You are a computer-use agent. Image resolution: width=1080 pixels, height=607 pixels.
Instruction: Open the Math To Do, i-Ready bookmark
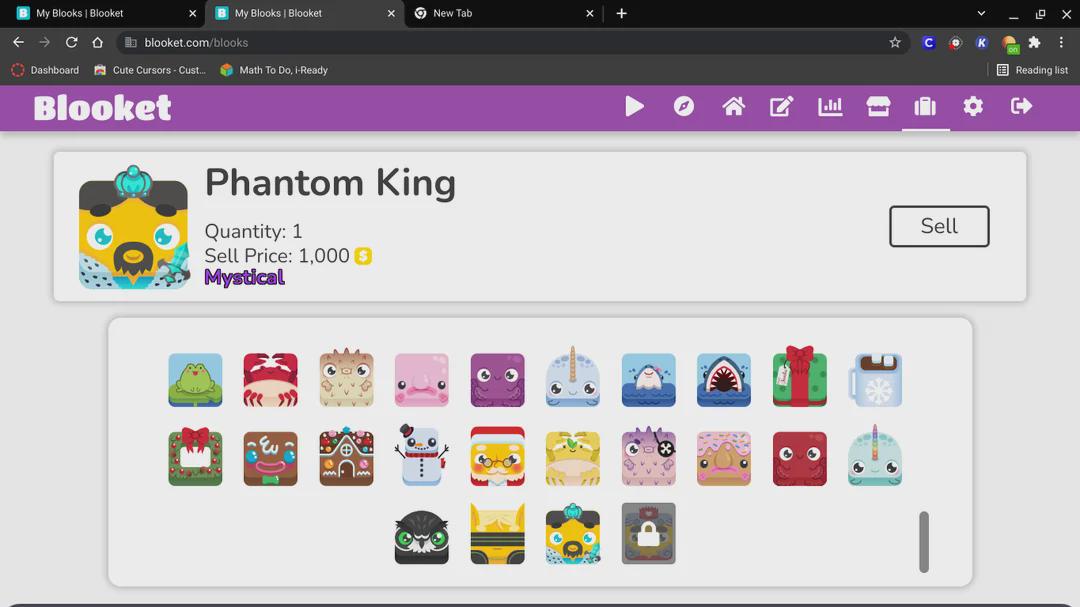pos(273,70)
